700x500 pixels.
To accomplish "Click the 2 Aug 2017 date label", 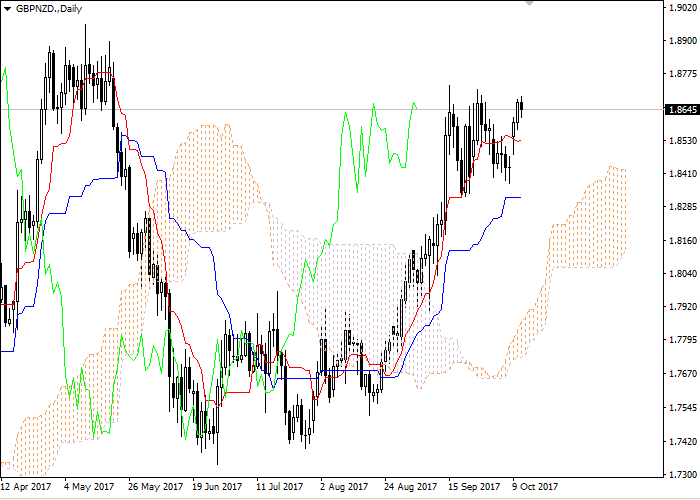I will 344,486.
